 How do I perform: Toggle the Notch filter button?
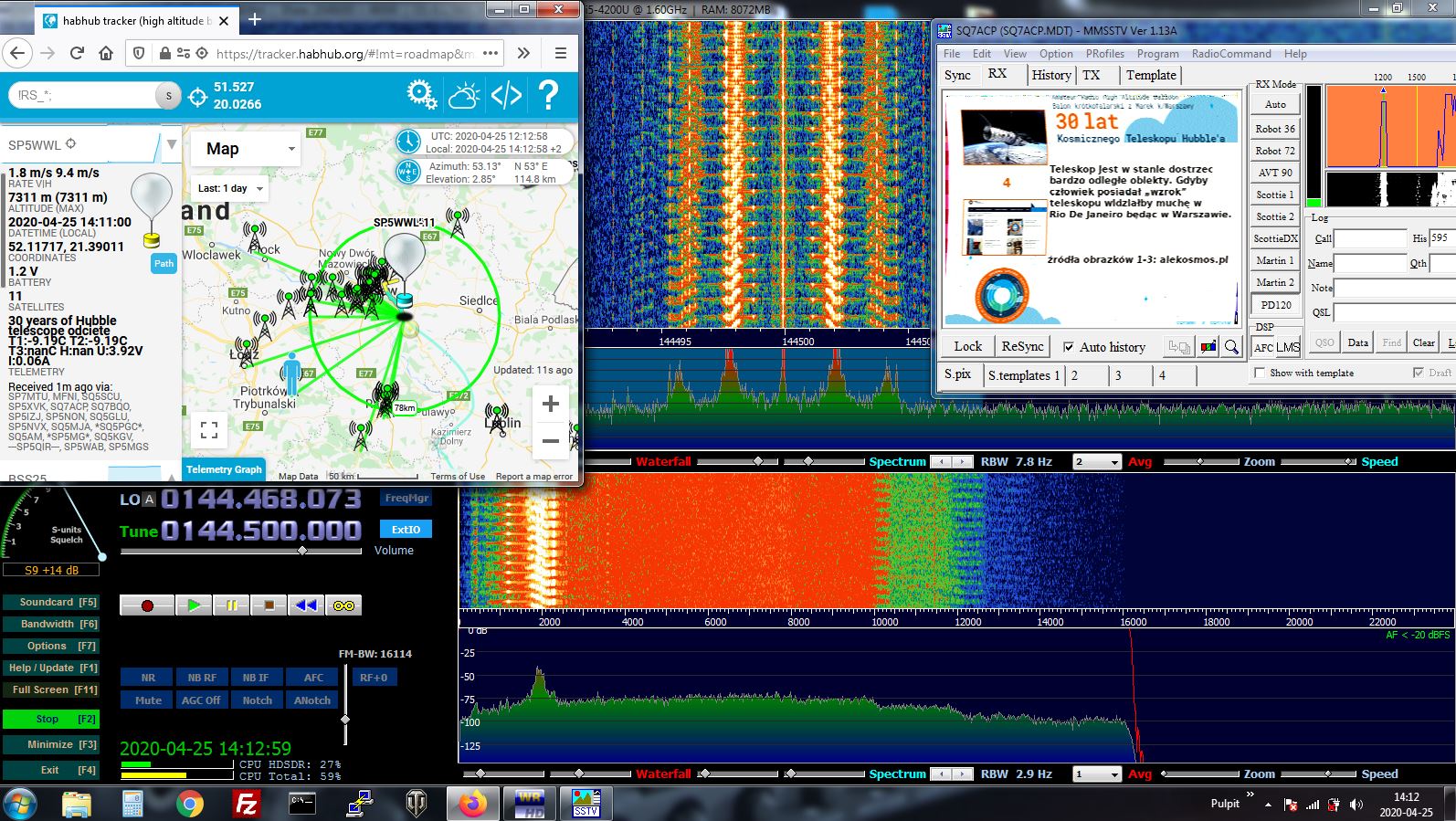(x=257, y=700)
